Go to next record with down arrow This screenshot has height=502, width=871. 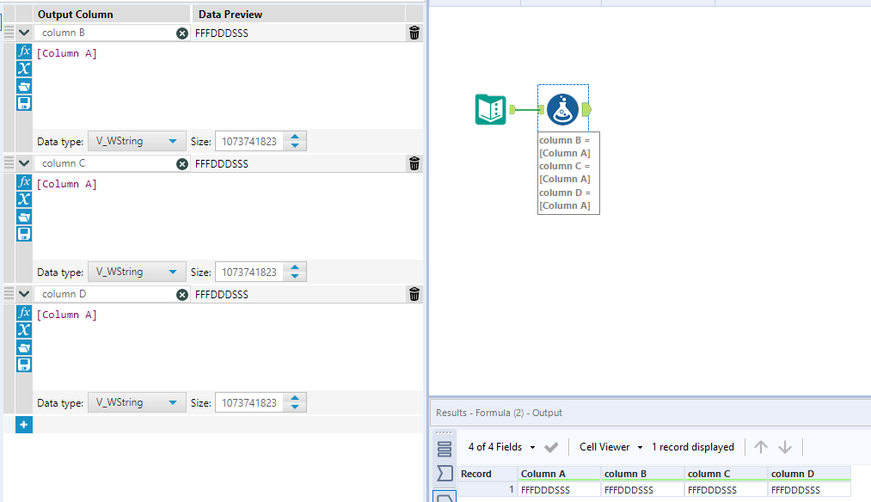pos(785,447)
